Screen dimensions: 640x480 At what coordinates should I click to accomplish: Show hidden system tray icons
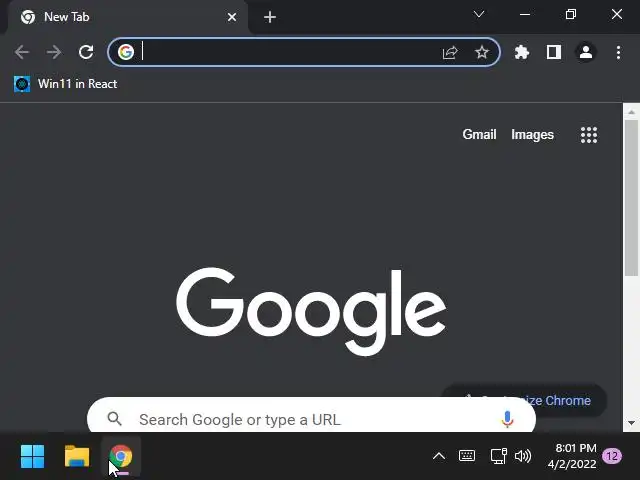click(439, 456)
